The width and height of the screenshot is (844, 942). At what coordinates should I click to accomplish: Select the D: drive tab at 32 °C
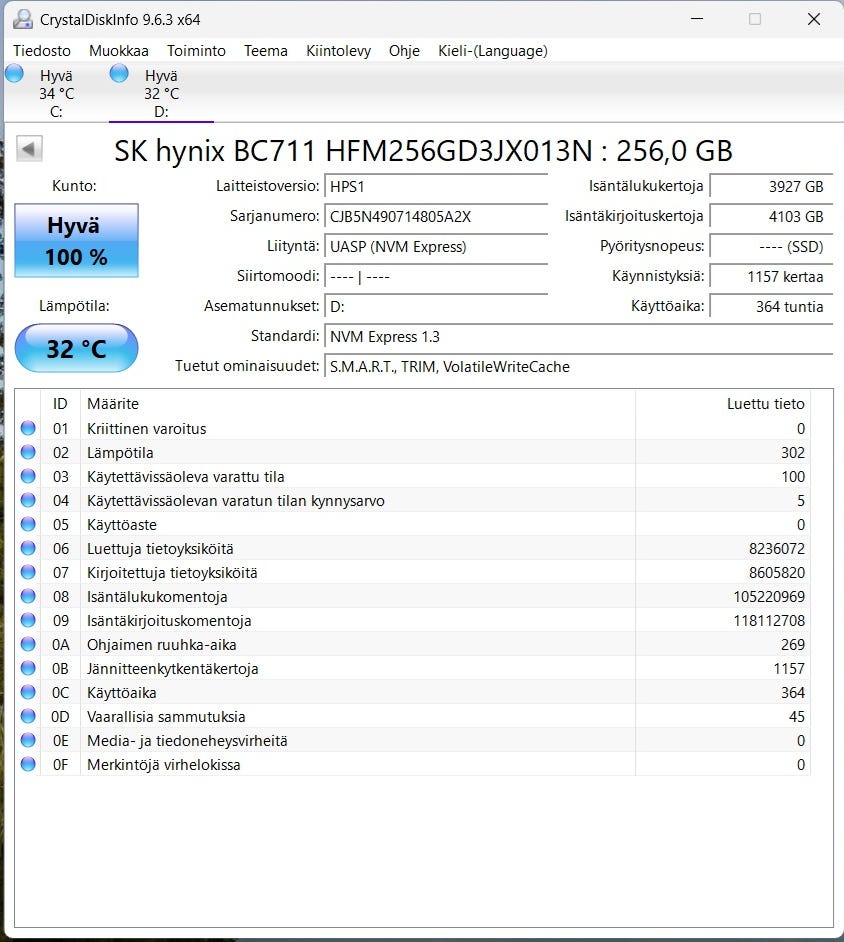click(x=161, y=94)
